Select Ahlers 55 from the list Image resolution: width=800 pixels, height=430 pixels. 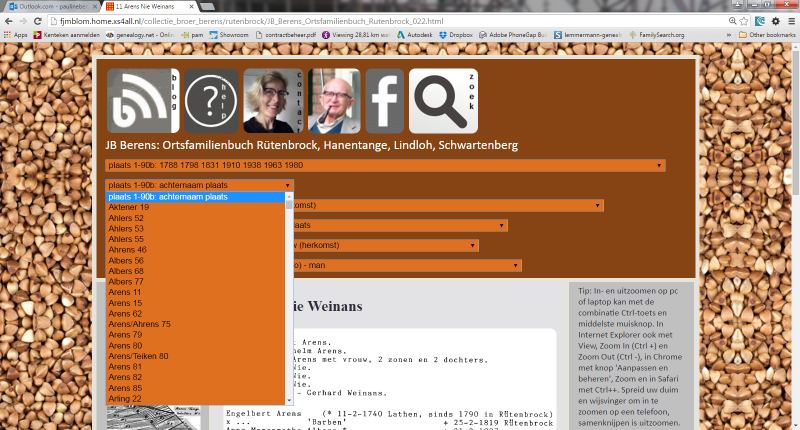click(195, 239)
